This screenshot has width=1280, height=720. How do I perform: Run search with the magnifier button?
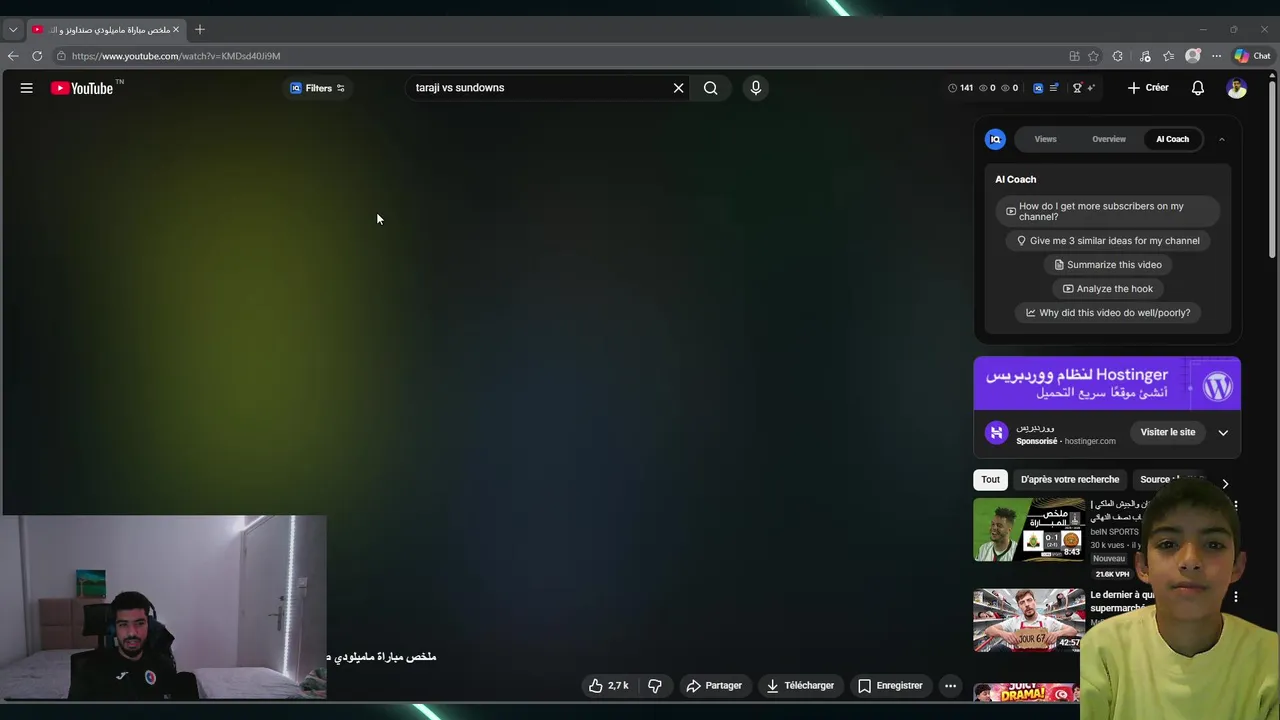tap(710, 88)
